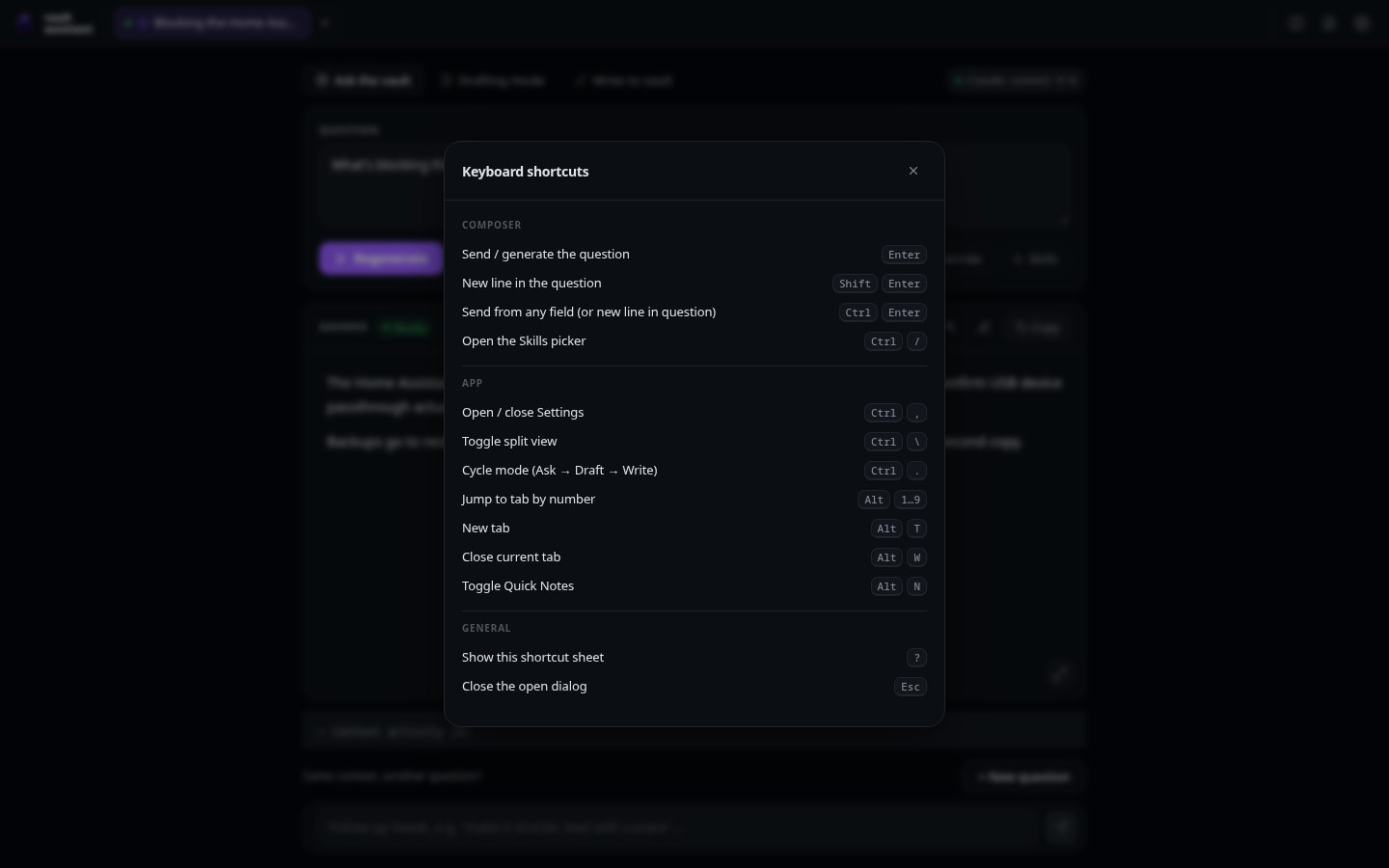Open the dropdown arrow beside the document tab

coord(325,22)
